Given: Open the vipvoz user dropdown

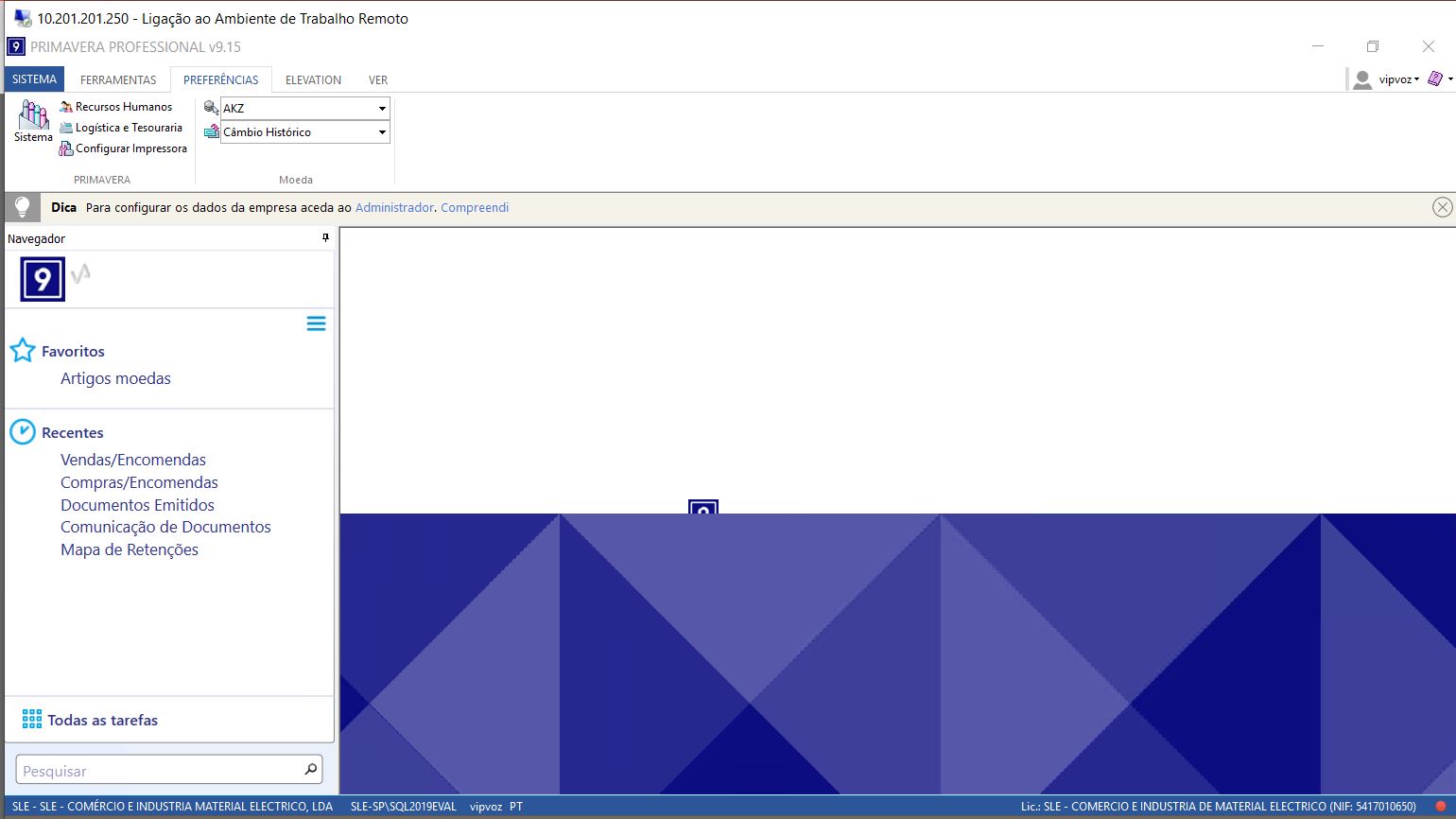Looking at the screenshot, I should point(1397,79).
